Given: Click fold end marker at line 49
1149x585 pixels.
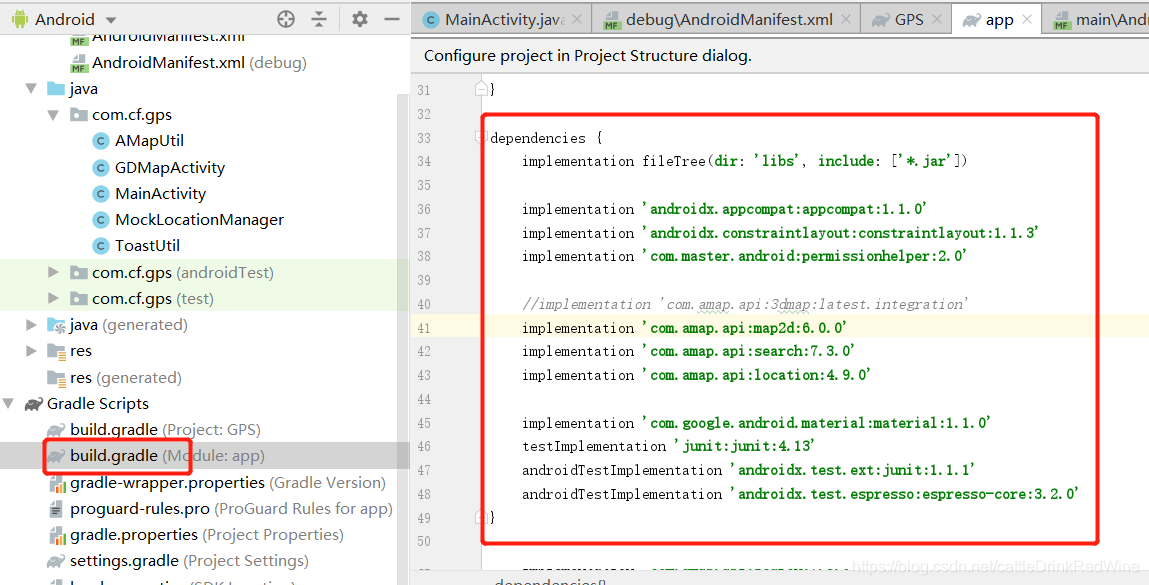Looking at the screenshot, I should [x=481, y=517].
